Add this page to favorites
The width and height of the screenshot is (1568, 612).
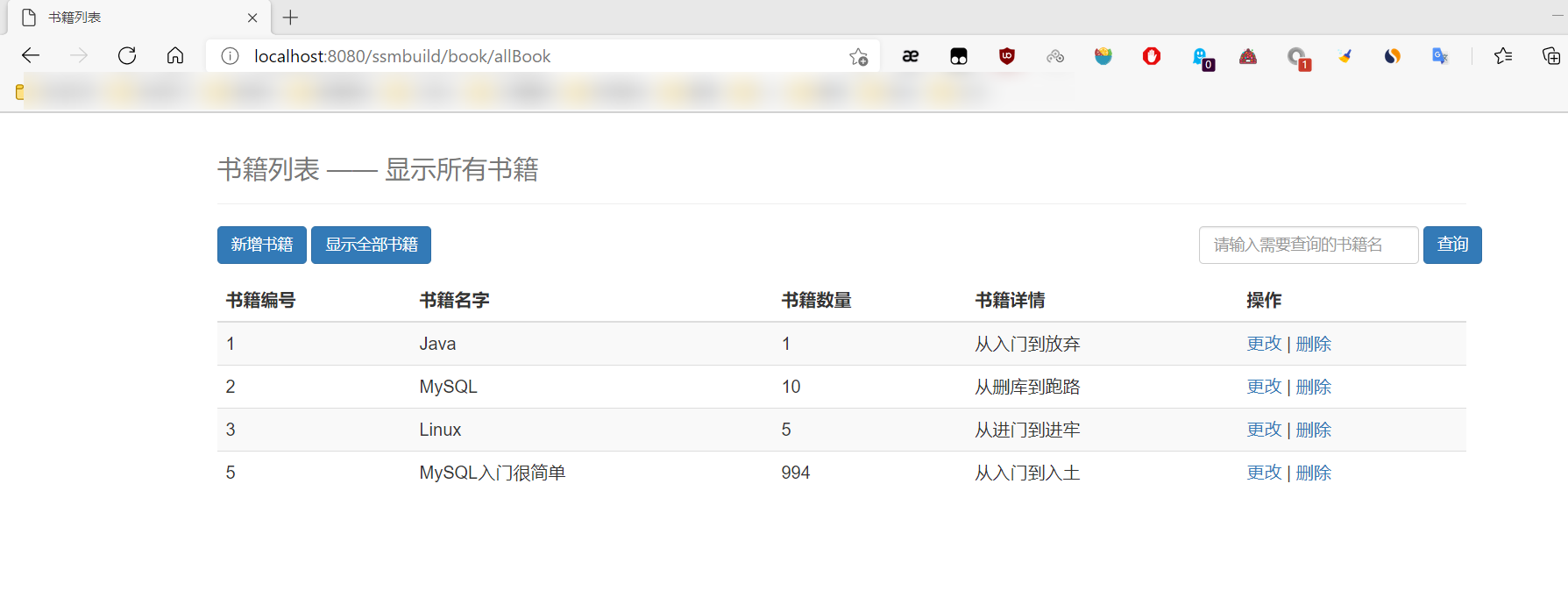coord(858,57)
